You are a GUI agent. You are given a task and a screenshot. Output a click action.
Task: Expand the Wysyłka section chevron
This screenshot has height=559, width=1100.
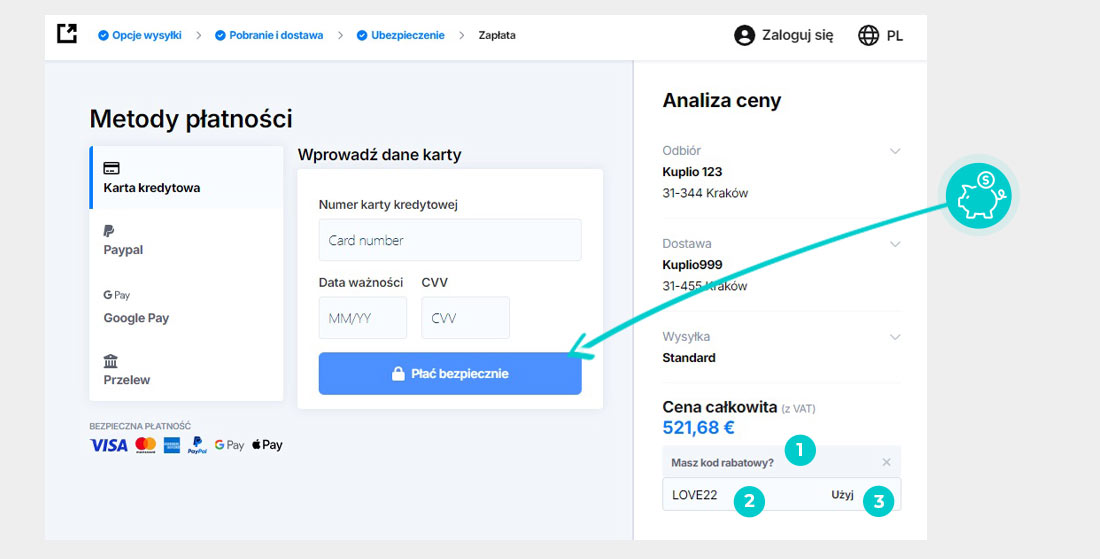tap(894, 337)
